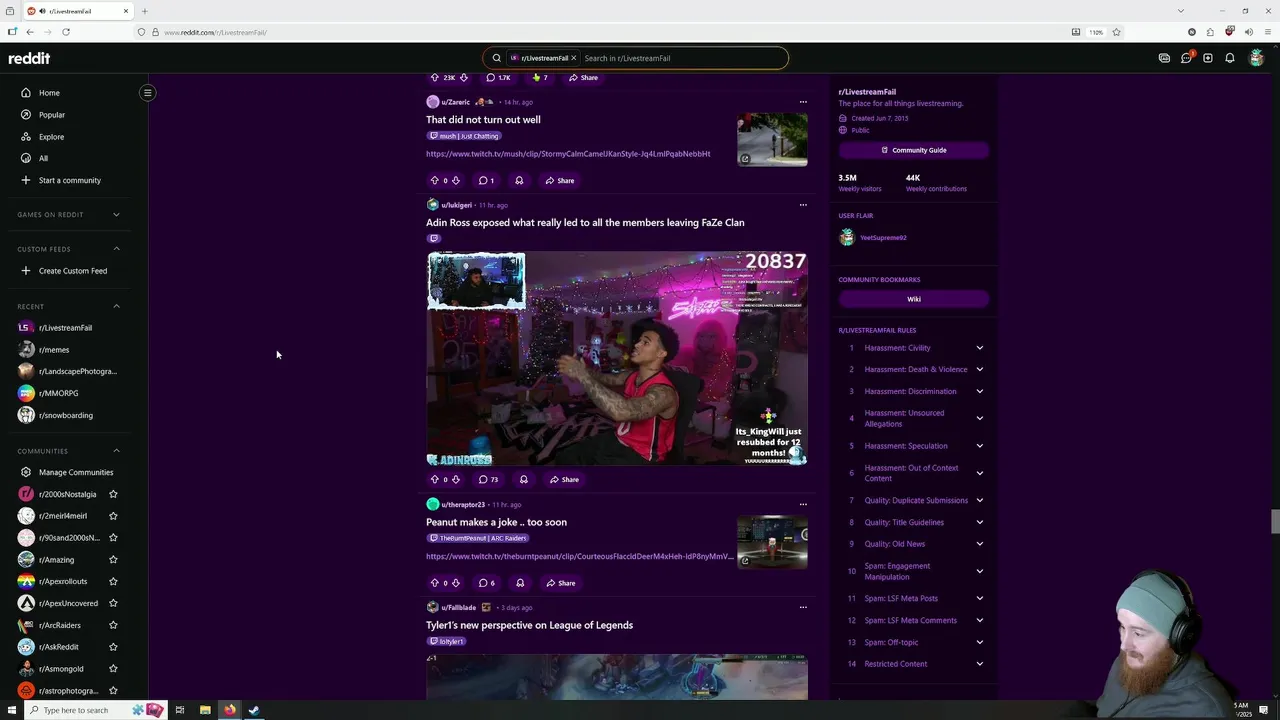
Task: Favorite r/2000sNostalgia with star
Action: pyautogui.click(x=113, y=494)
